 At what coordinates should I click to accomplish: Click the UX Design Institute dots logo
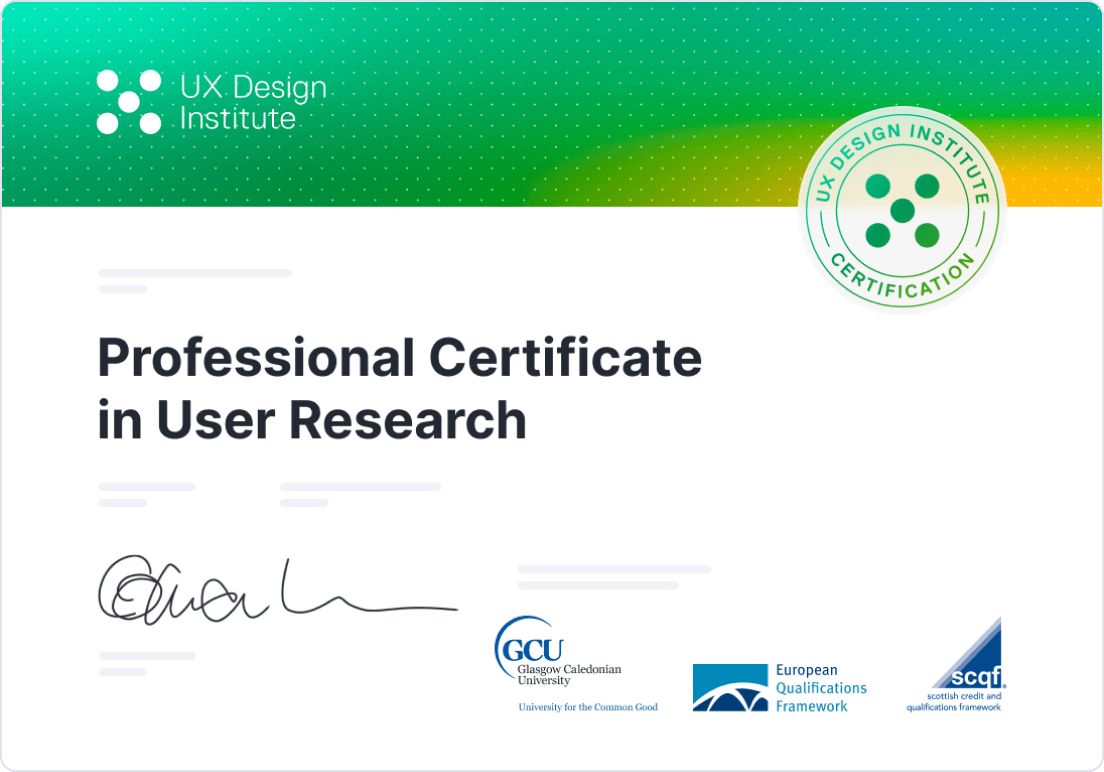point(126,102)
